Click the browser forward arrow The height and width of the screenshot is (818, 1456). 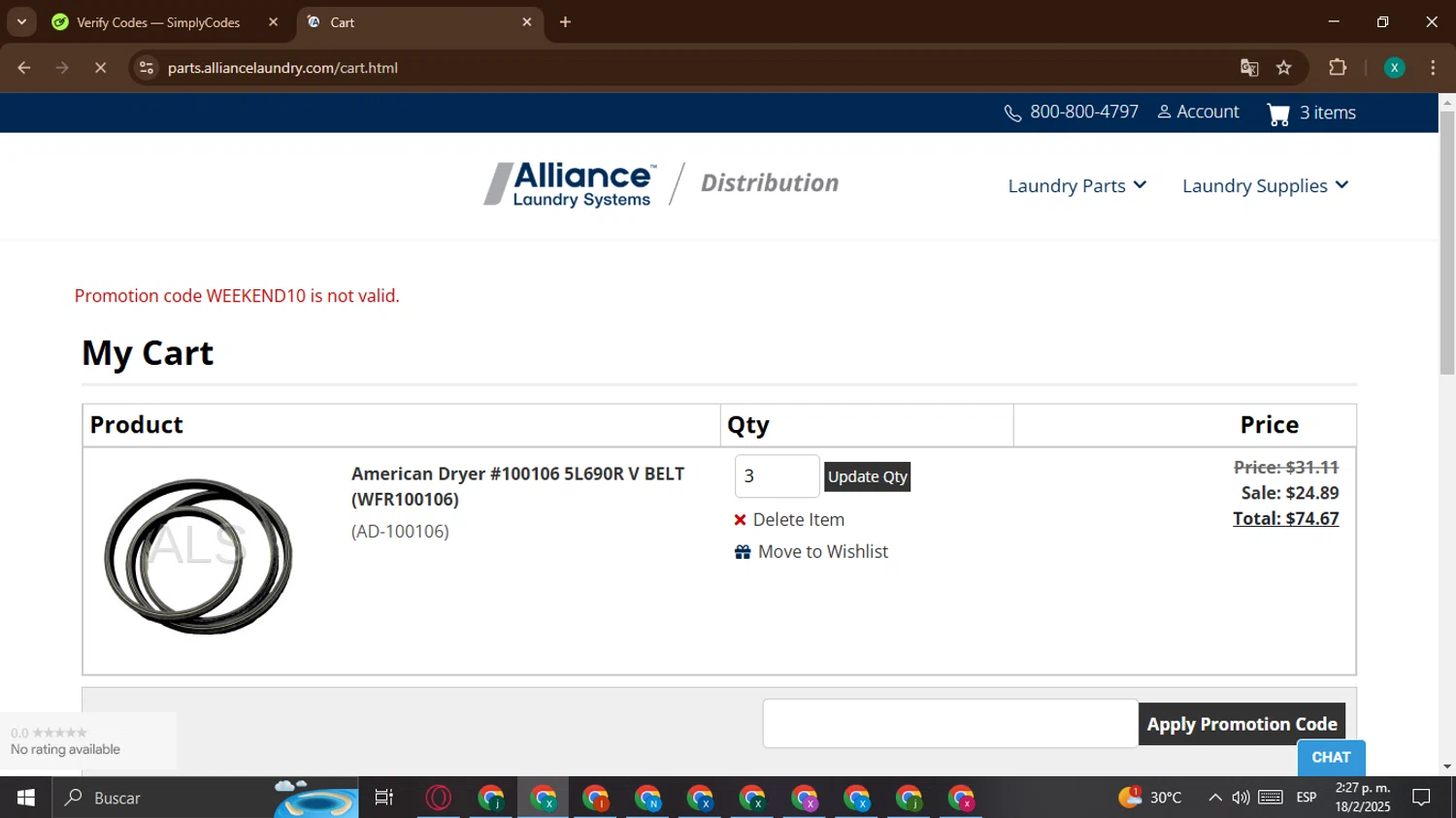(x=62, y=68)
